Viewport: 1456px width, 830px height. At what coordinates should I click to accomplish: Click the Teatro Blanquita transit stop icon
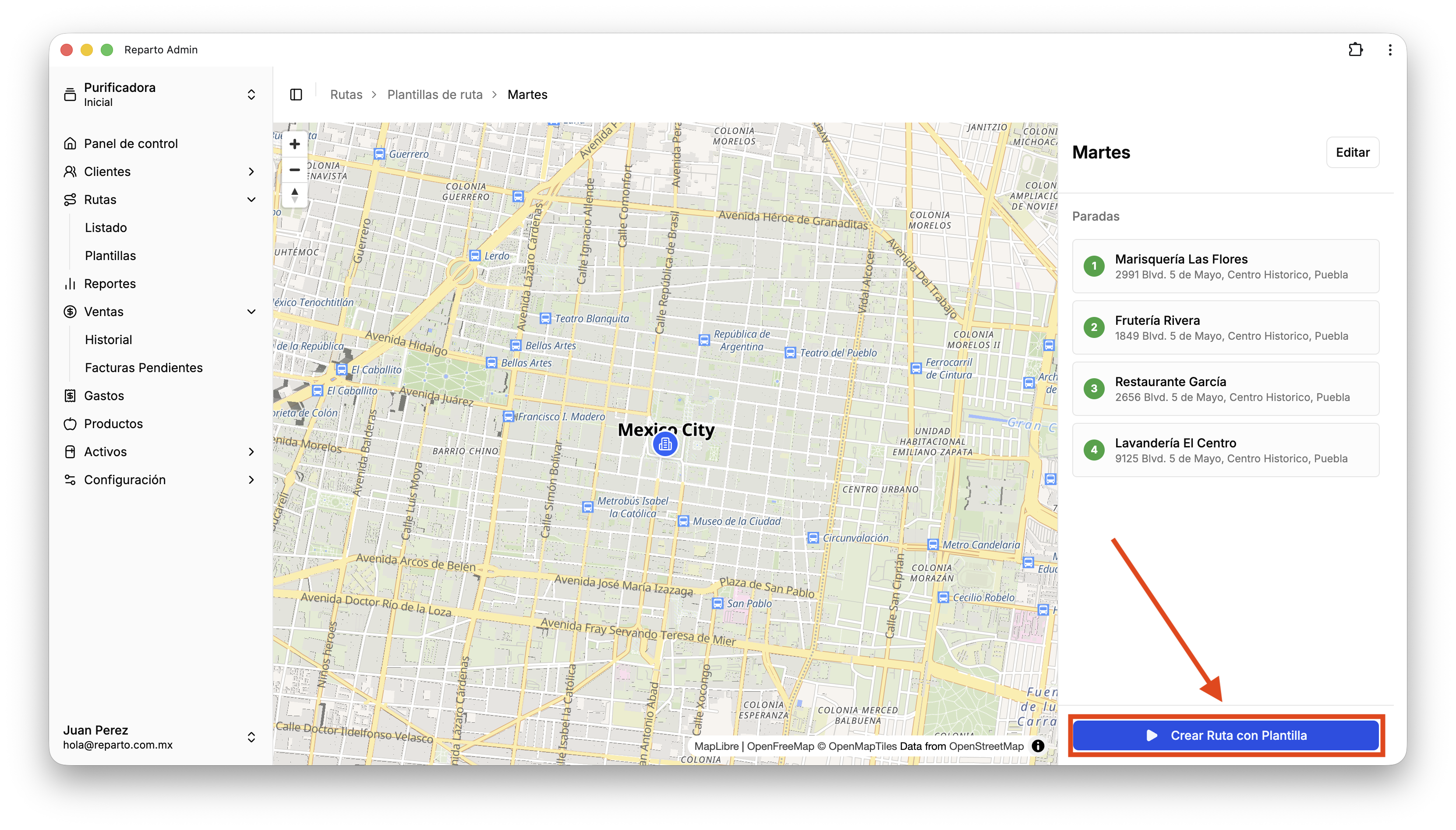coord(545,319)
